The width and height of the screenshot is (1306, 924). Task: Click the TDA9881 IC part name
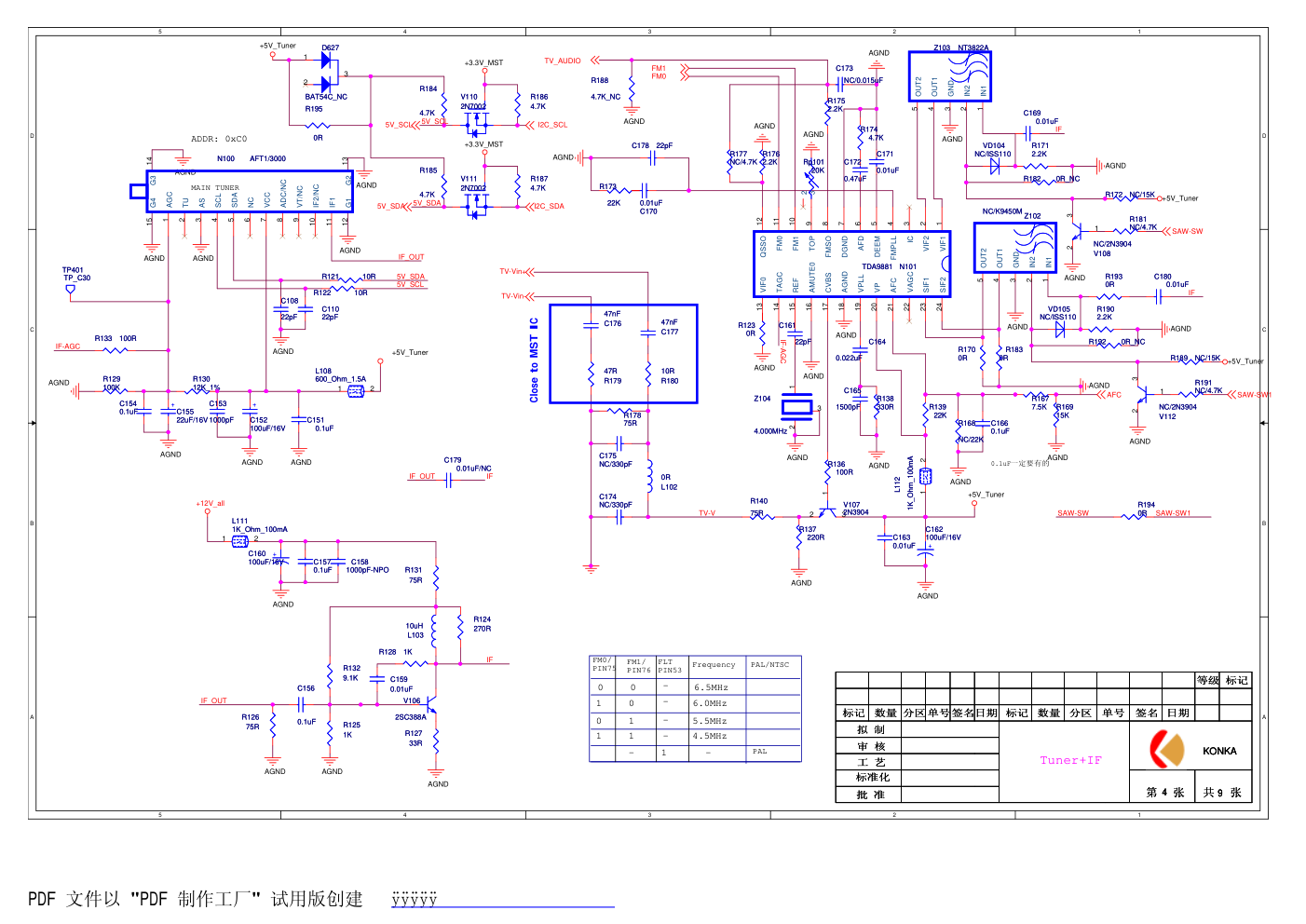click(877, 266)
